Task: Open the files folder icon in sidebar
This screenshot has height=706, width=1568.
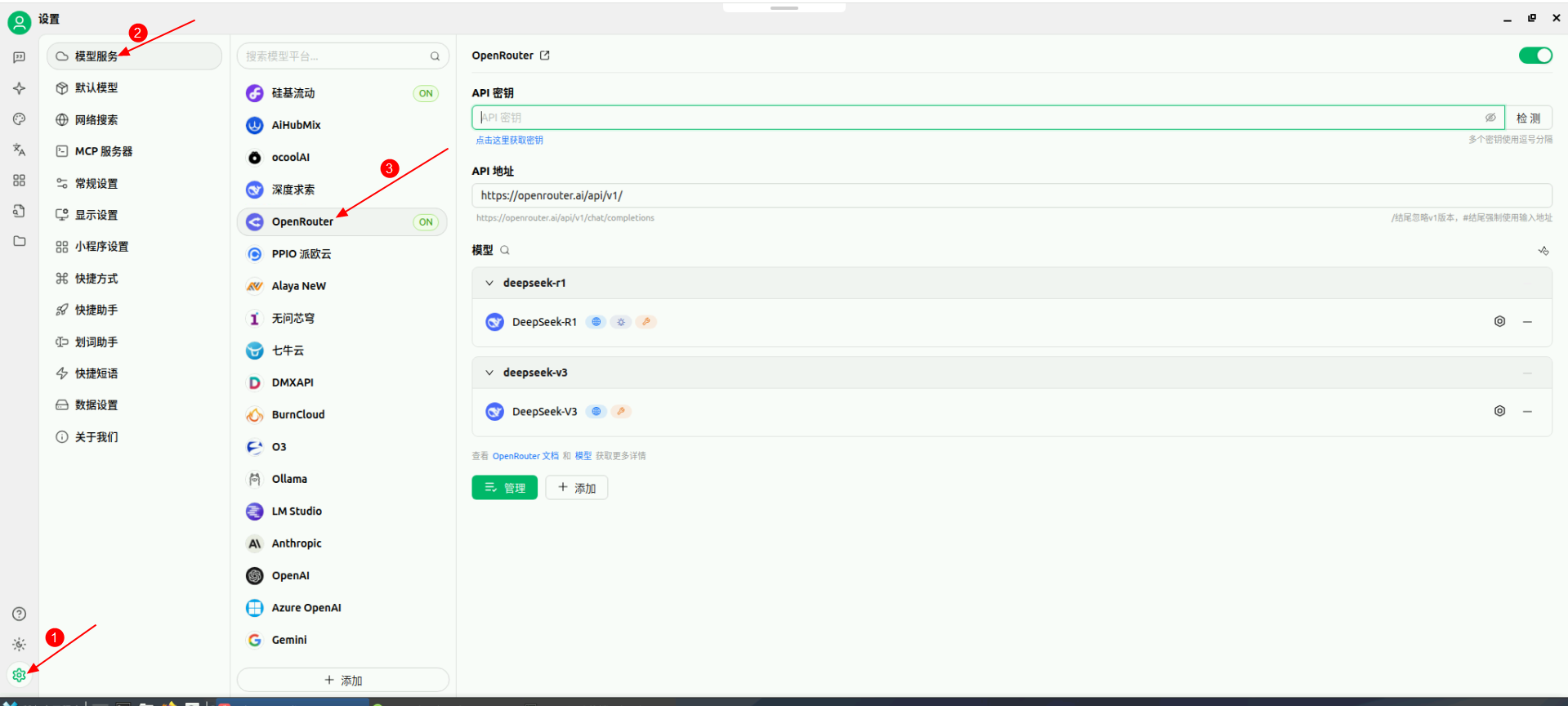Action: (20, 241)
